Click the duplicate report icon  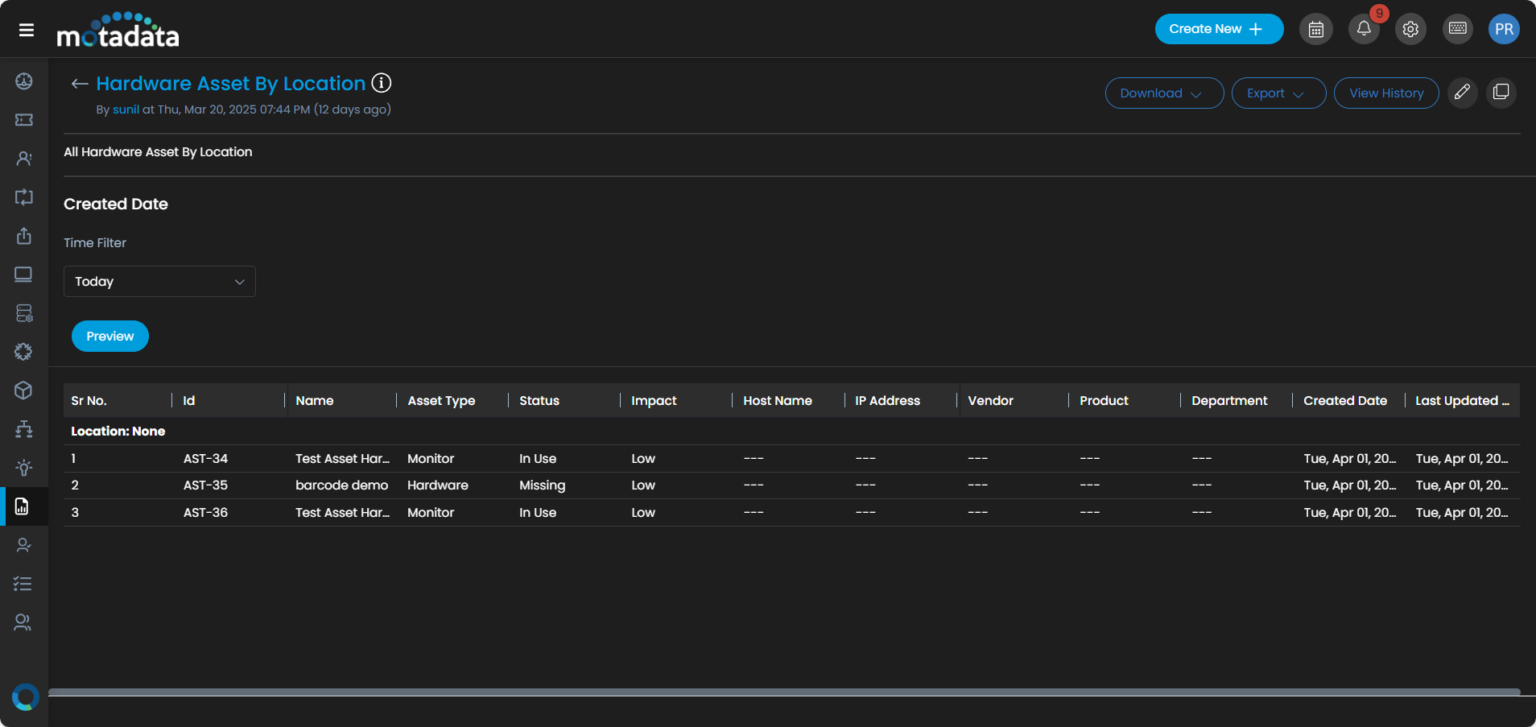pos(1501,93)
